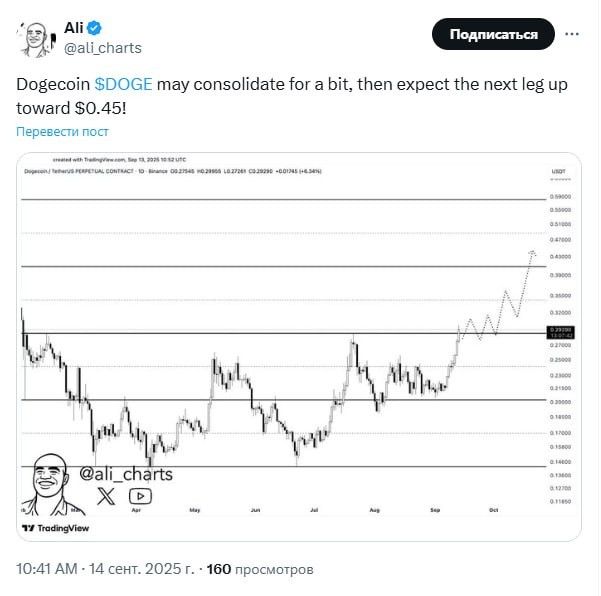Open the @ali_charts handle under the name
Image resolution: width=601 pixels, height=596 pixels.
coord(103,47)
